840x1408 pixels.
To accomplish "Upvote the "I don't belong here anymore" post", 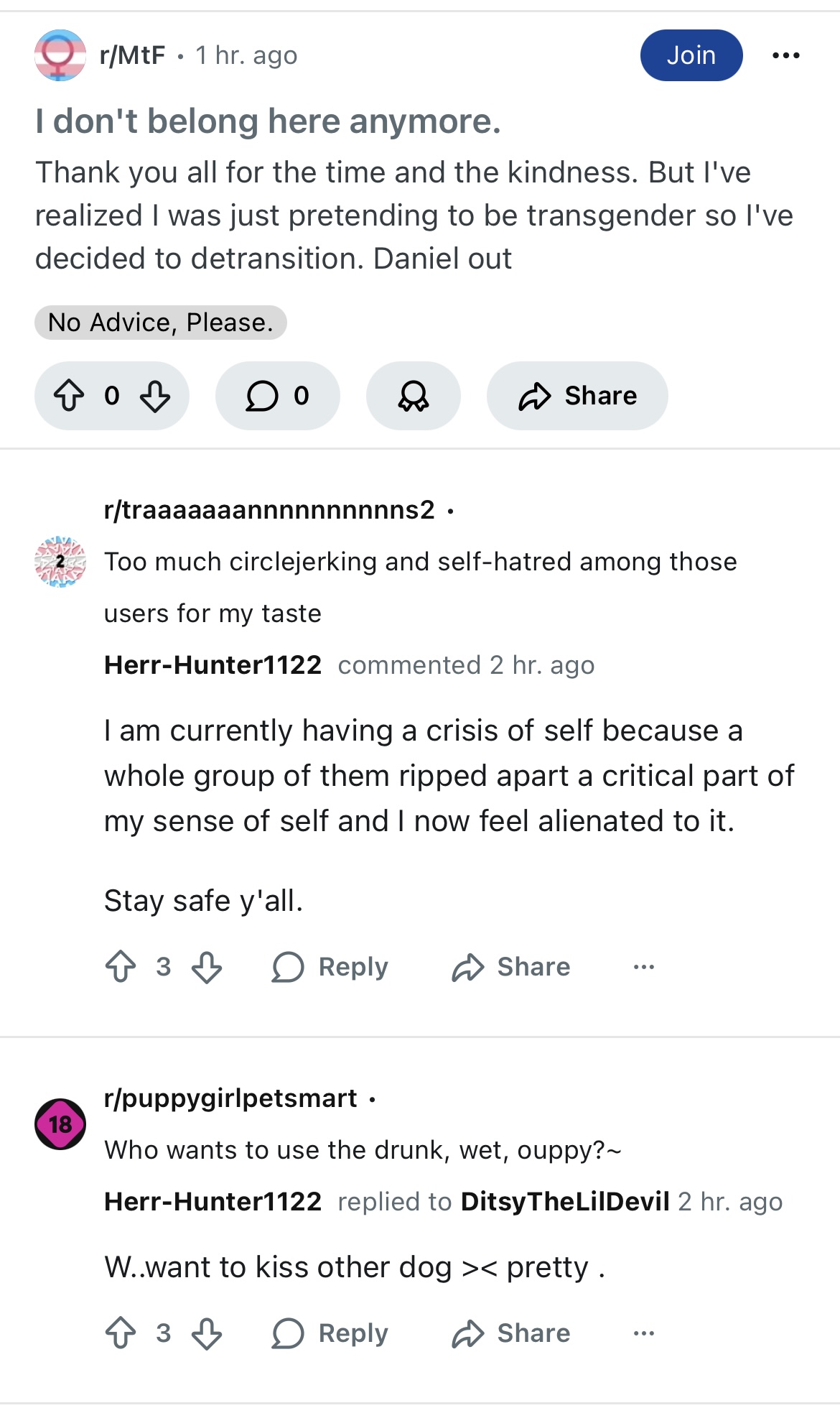I will click(69, 396).
